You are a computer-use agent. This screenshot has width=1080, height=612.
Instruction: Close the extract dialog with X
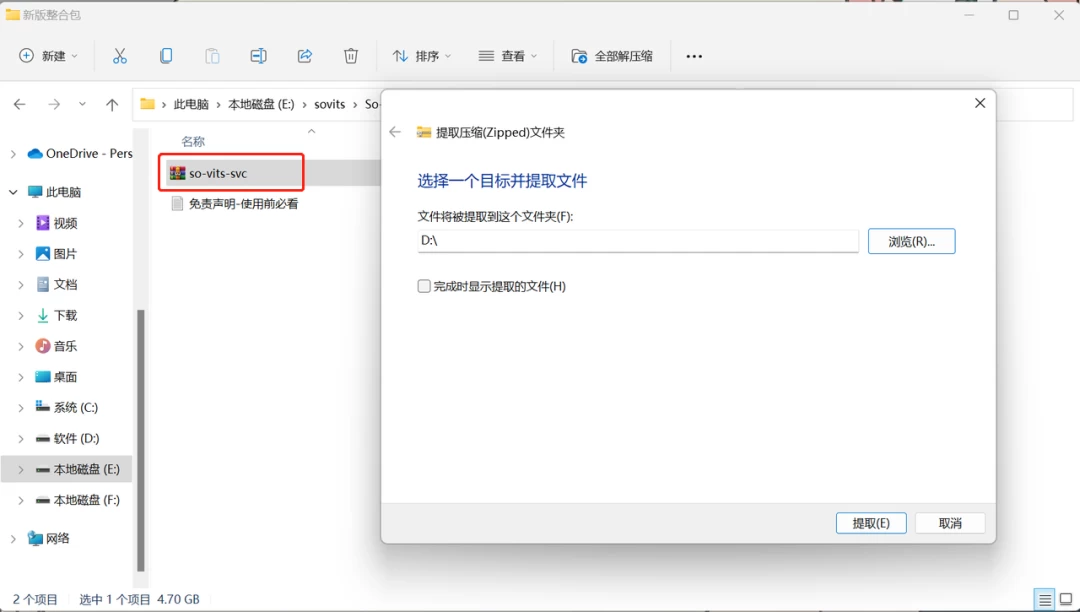tap(979, 103)
